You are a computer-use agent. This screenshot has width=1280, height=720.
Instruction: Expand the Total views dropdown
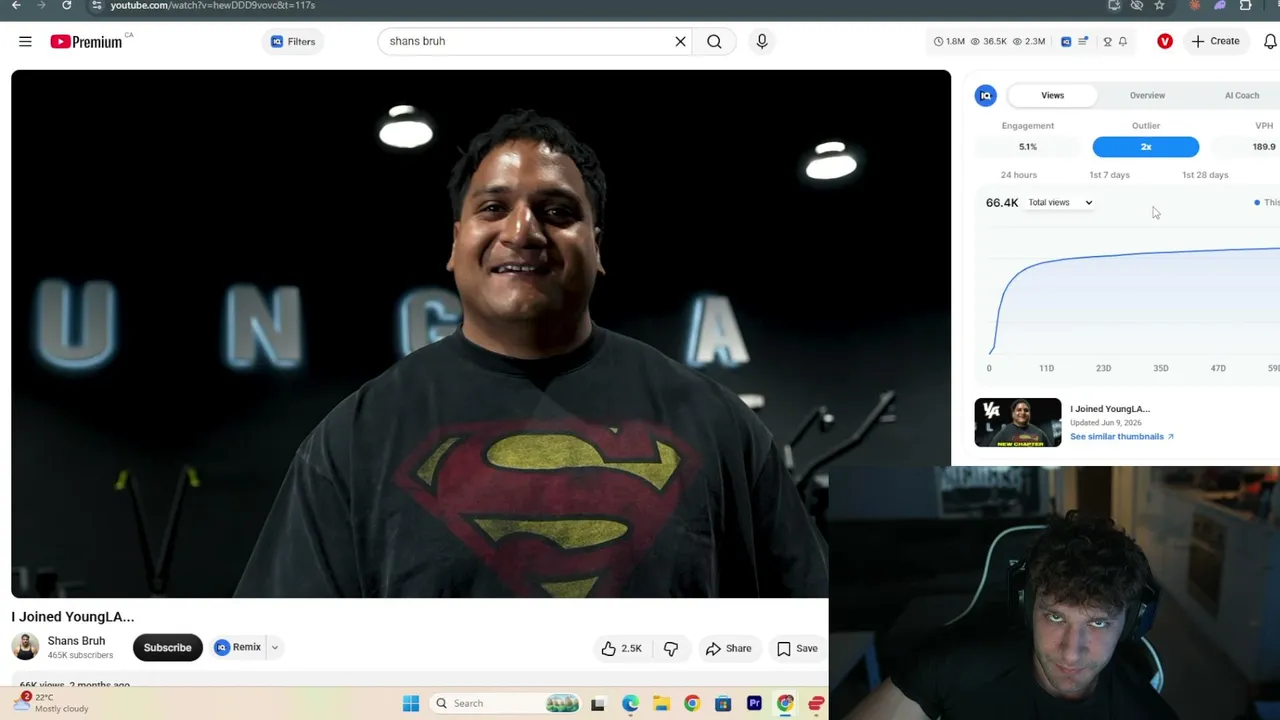coord(1060,203)
